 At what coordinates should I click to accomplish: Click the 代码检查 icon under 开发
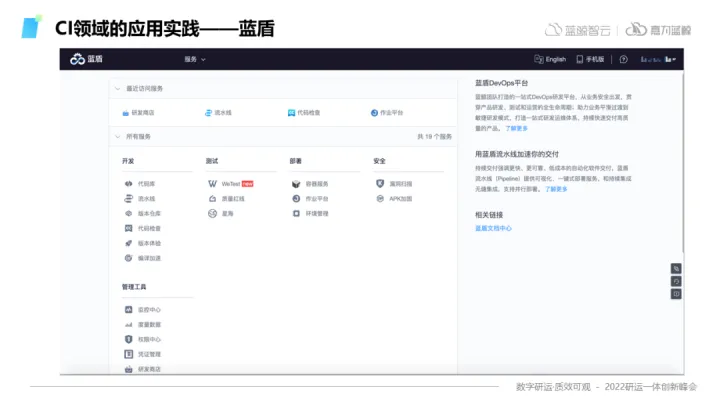(x=129, y=228)
